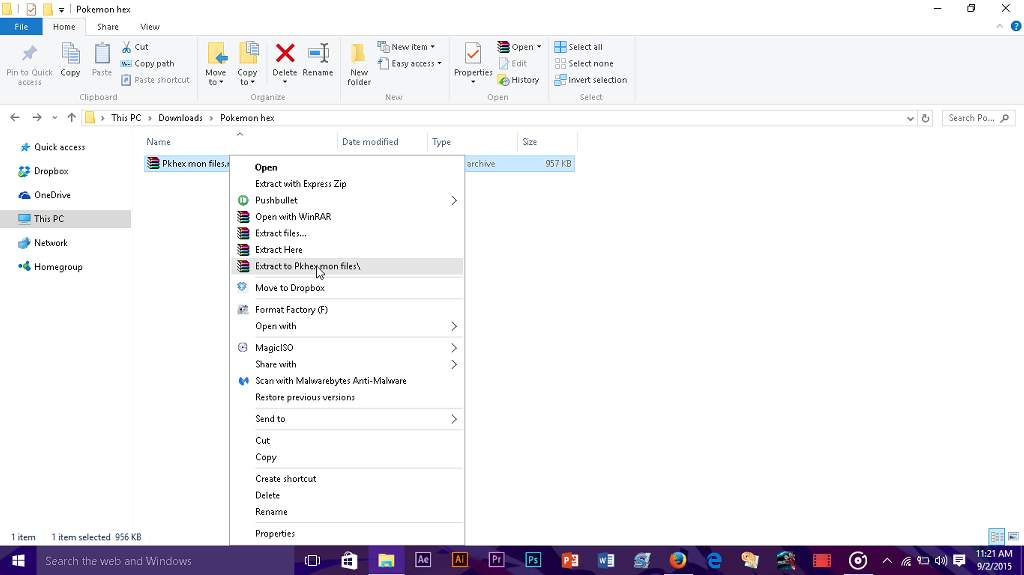This screenshot has height=575, width=1024.
Task: Select Dropbox in the sidebar
Action: click(x=51, y=171)
